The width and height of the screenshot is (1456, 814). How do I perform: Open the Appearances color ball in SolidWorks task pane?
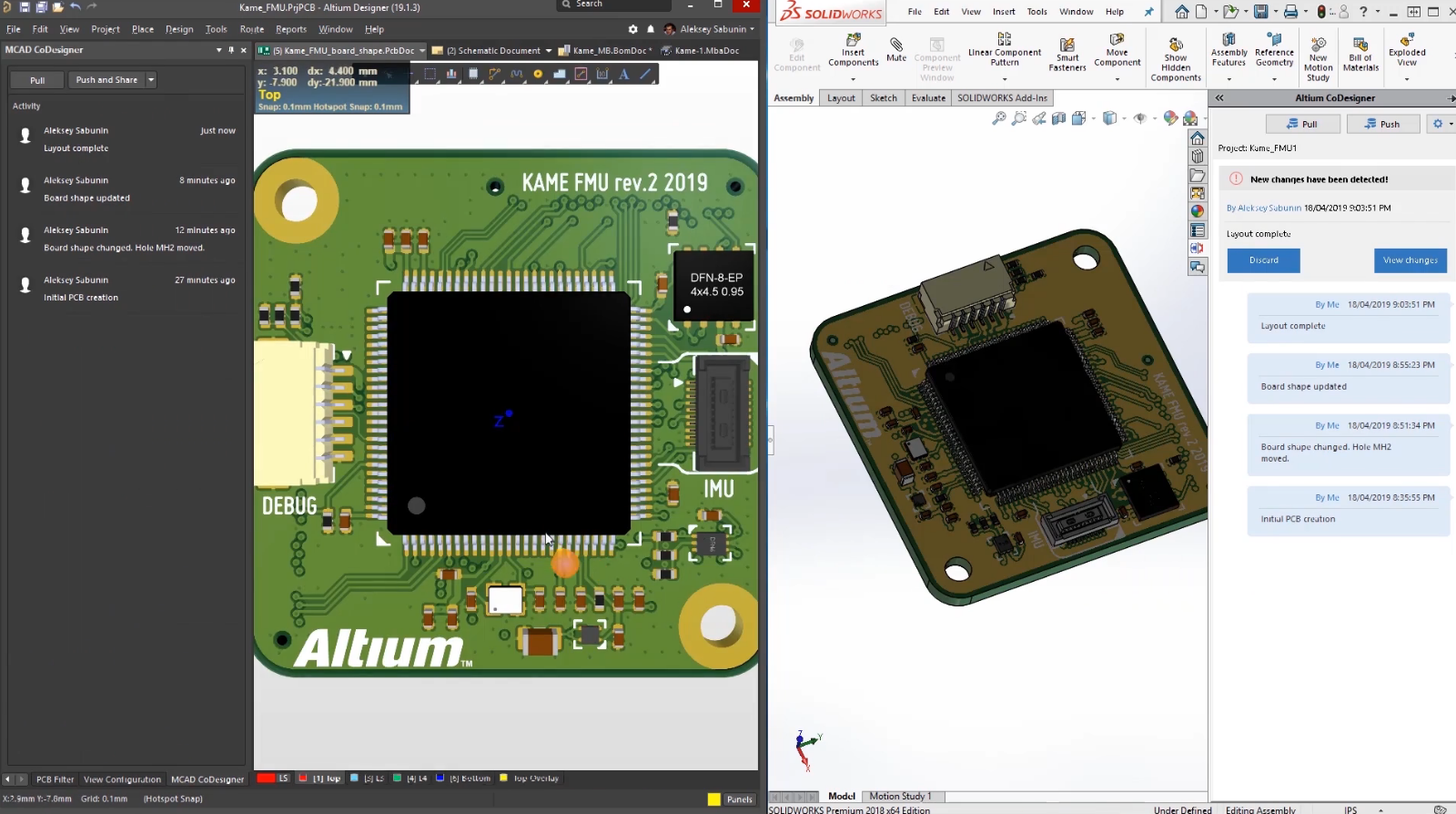tap(1198, 211)
